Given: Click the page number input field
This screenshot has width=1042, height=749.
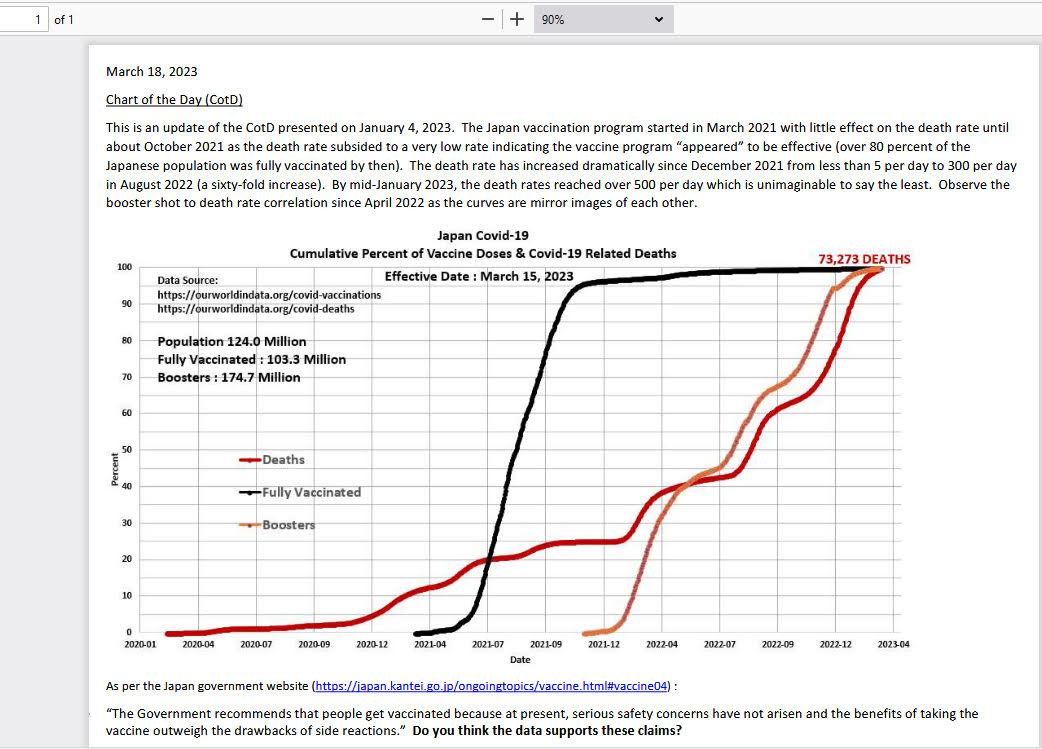Looking at the screenshot, I should point(25,19).
